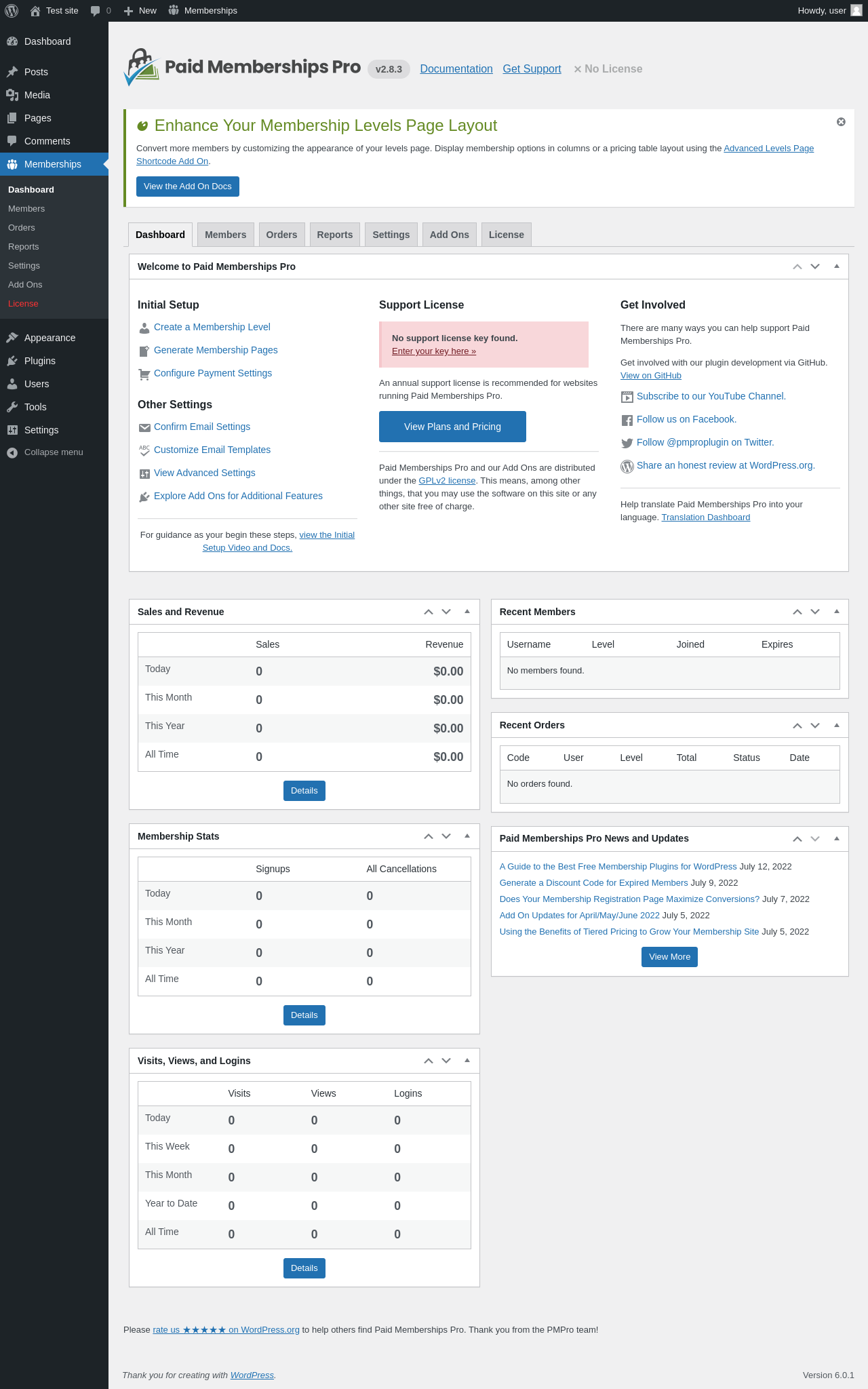This screenshot has width=868, height=1389.
Task: Click Details under Membership Stats
Action: pos(304,1015)
